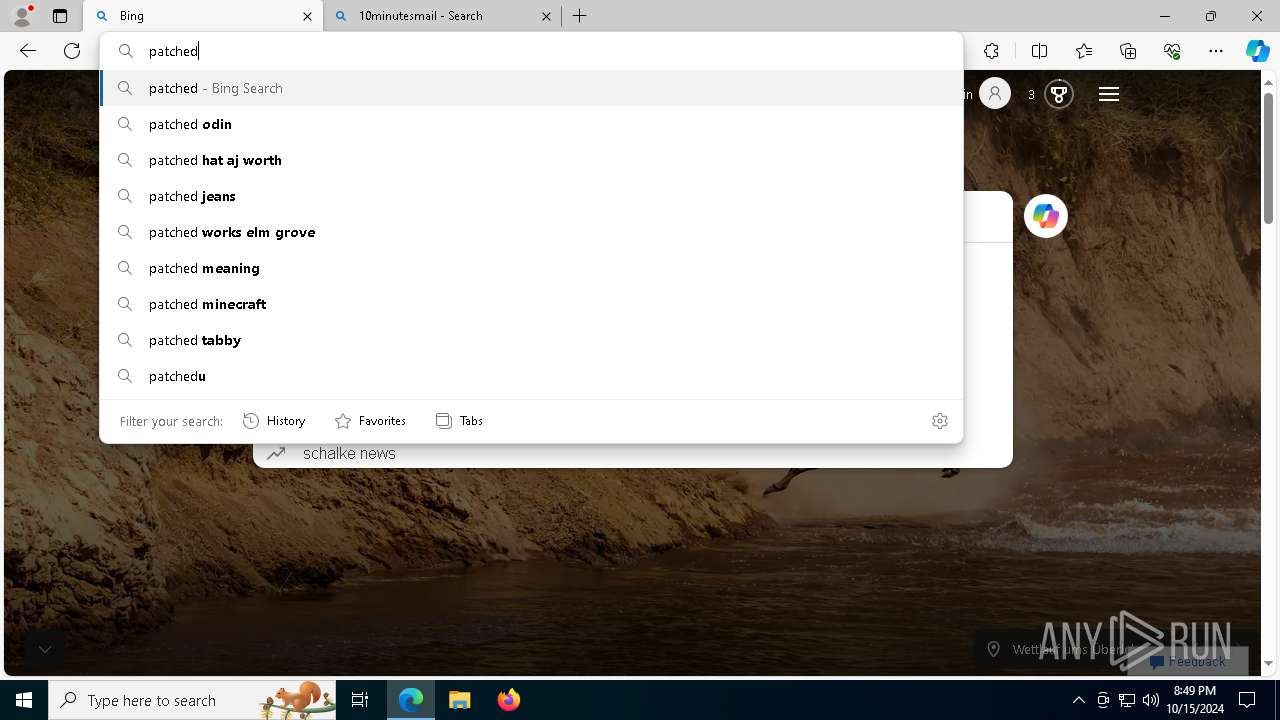
Task: Filter search by History
Action: [274, 421]
